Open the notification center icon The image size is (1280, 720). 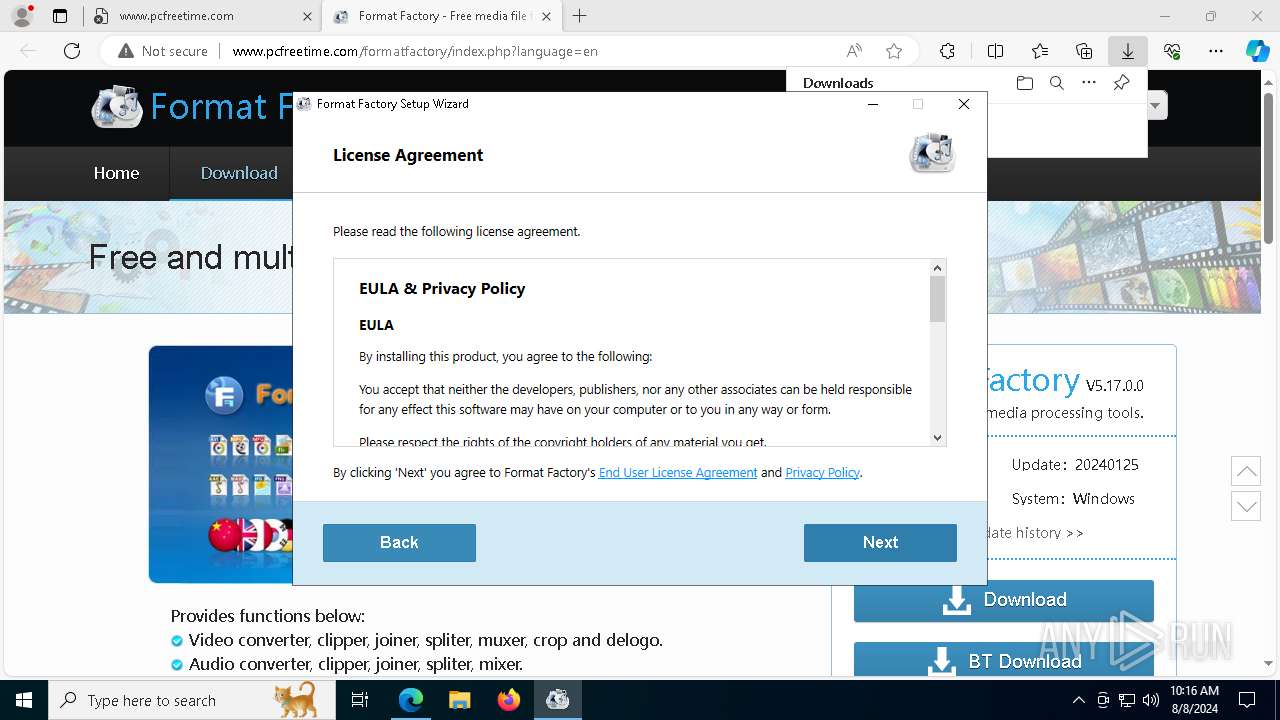(x=1247, y=700)
